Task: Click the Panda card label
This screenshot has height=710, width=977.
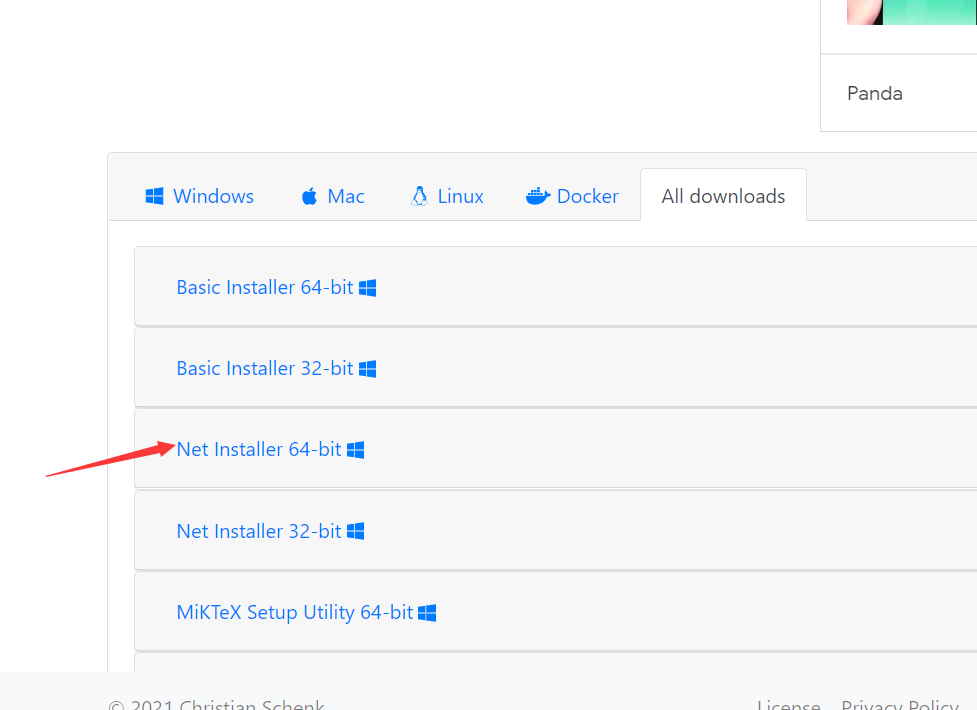Action: 875,94
